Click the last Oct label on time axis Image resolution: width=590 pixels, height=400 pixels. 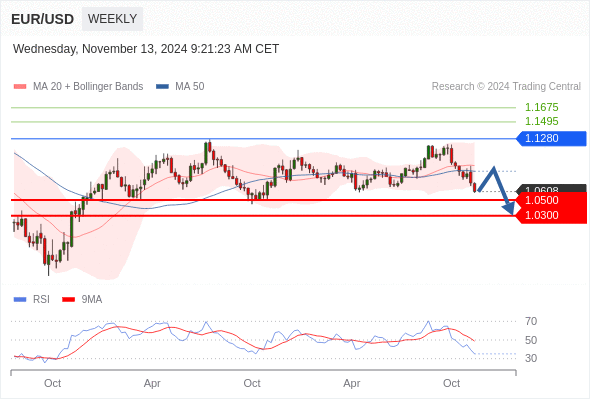click(x=452, y=383)
